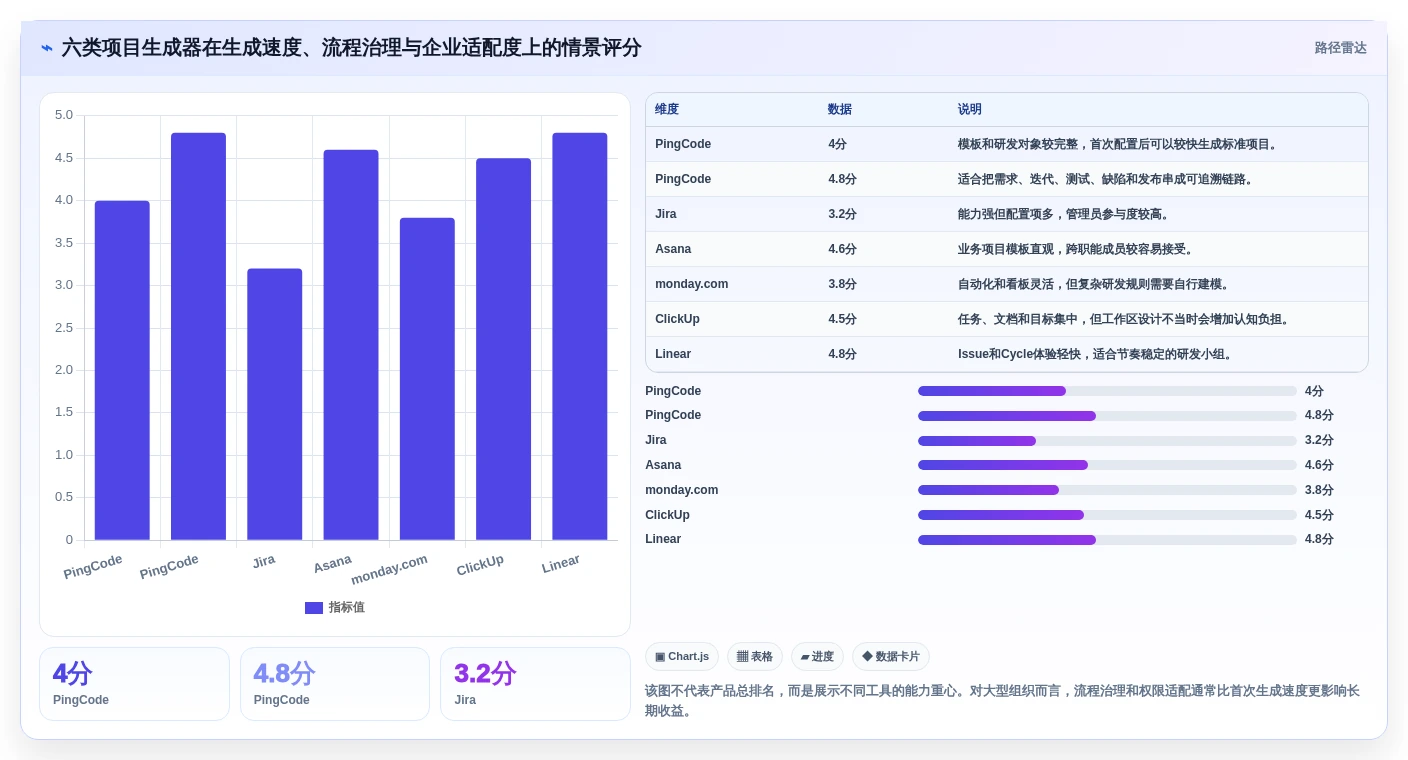The width and height of the screenshot is (1408, 760).
Task: Click the Linear x-axis label
Action: (561, 564)
